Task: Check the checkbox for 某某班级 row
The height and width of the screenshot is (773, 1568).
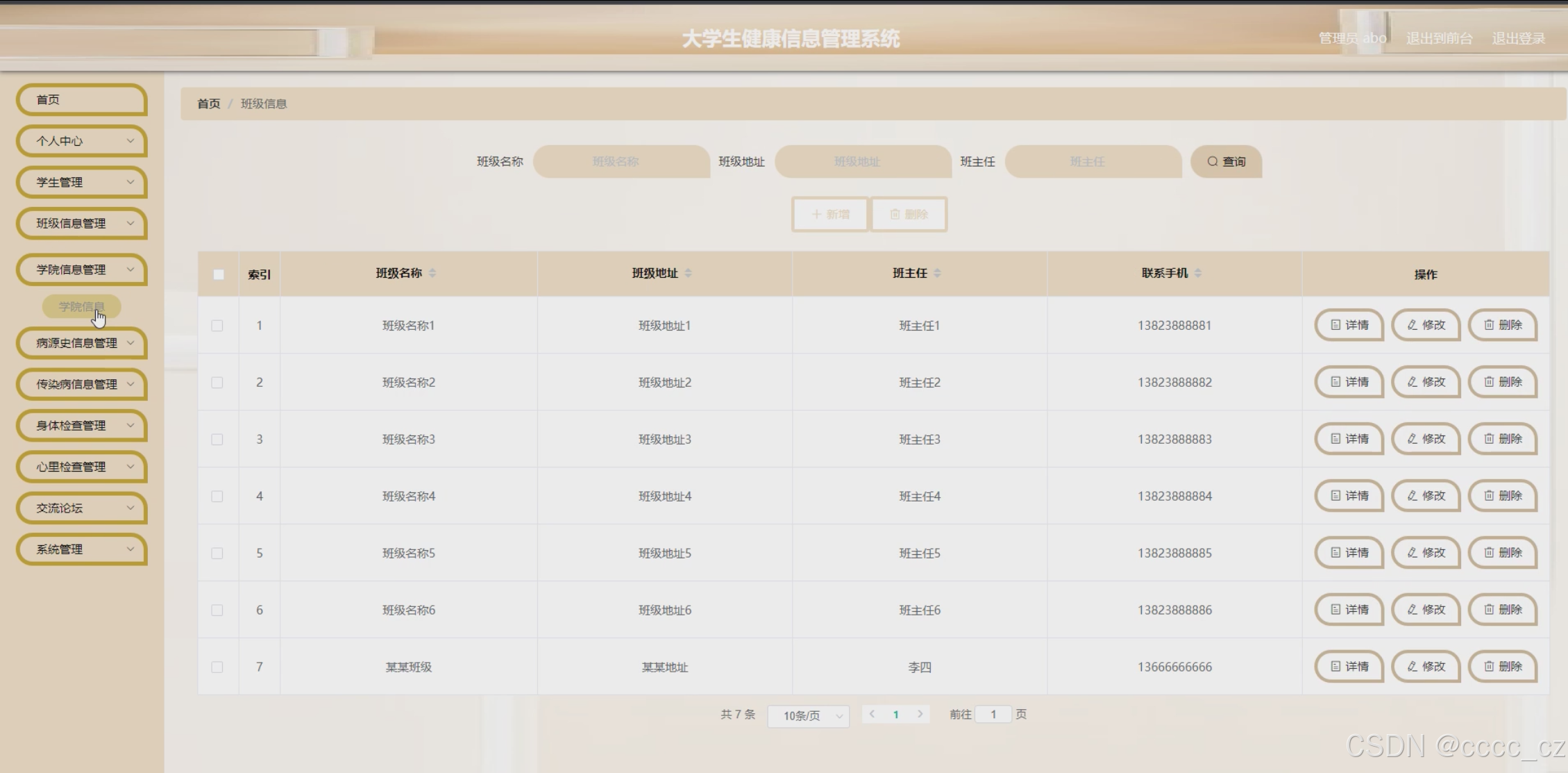Action: pos(217,667)
